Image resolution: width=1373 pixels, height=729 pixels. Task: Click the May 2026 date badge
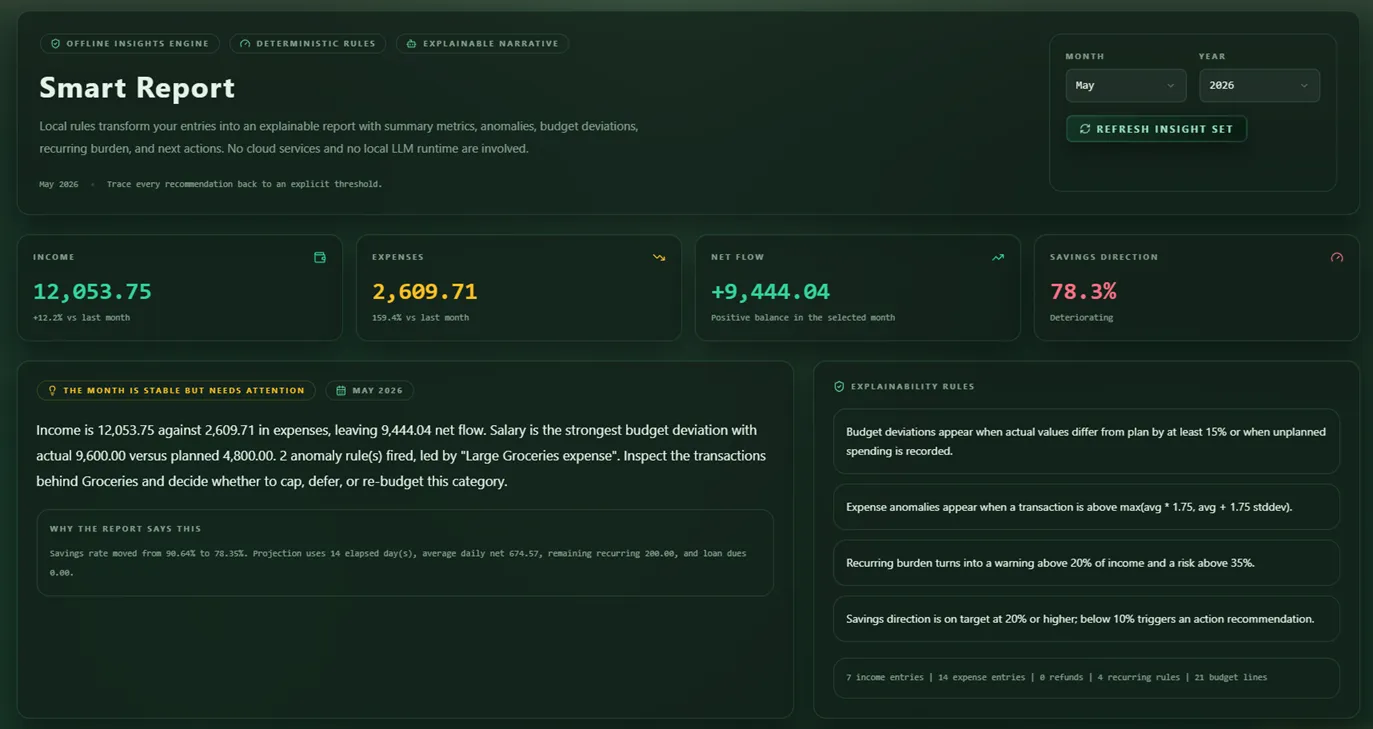[x=370, y=391]
